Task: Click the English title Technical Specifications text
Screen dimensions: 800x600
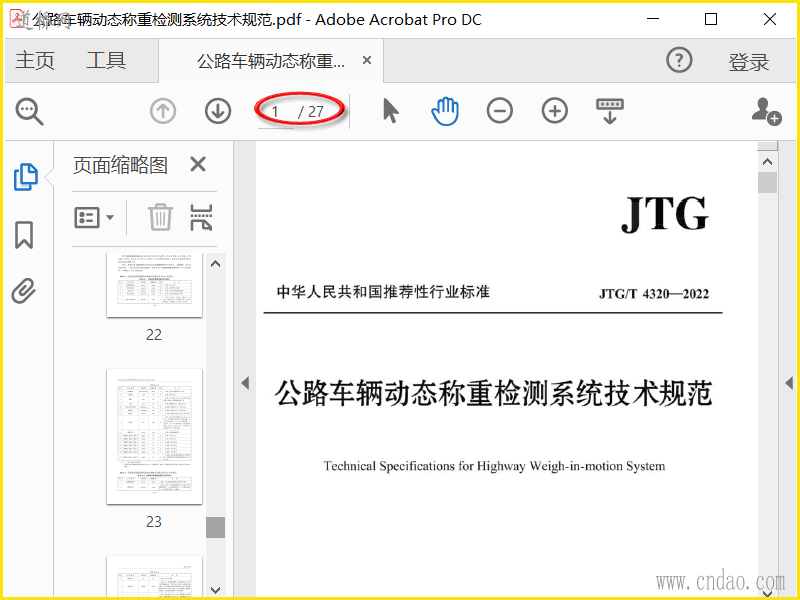Action: coord(494,466)
